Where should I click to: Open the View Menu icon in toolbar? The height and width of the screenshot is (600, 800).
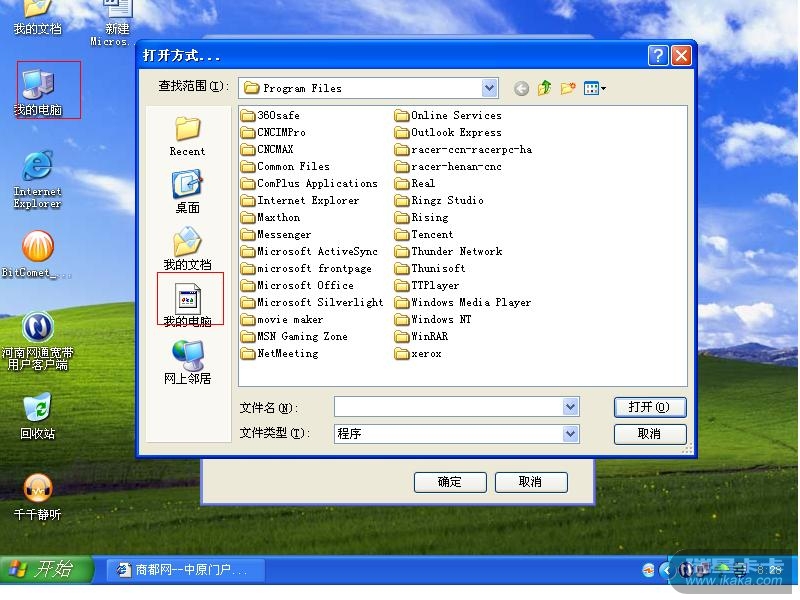[594, 88]
